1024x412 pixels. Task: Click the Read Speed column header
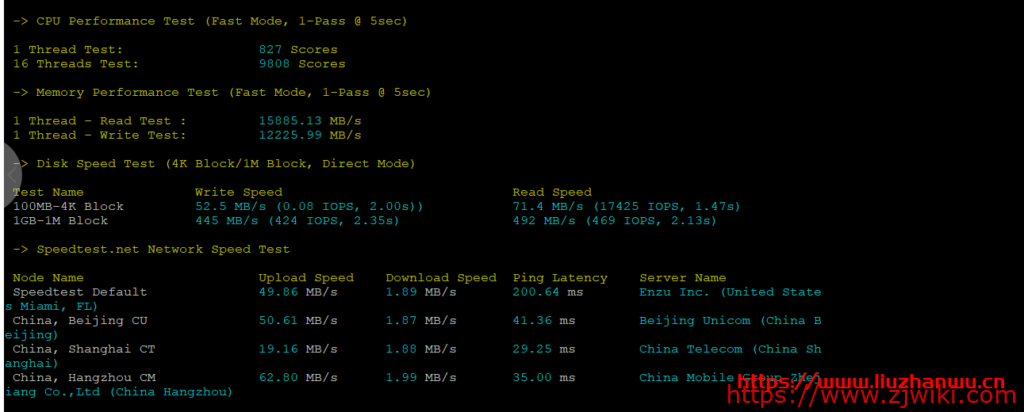point(552,192)
